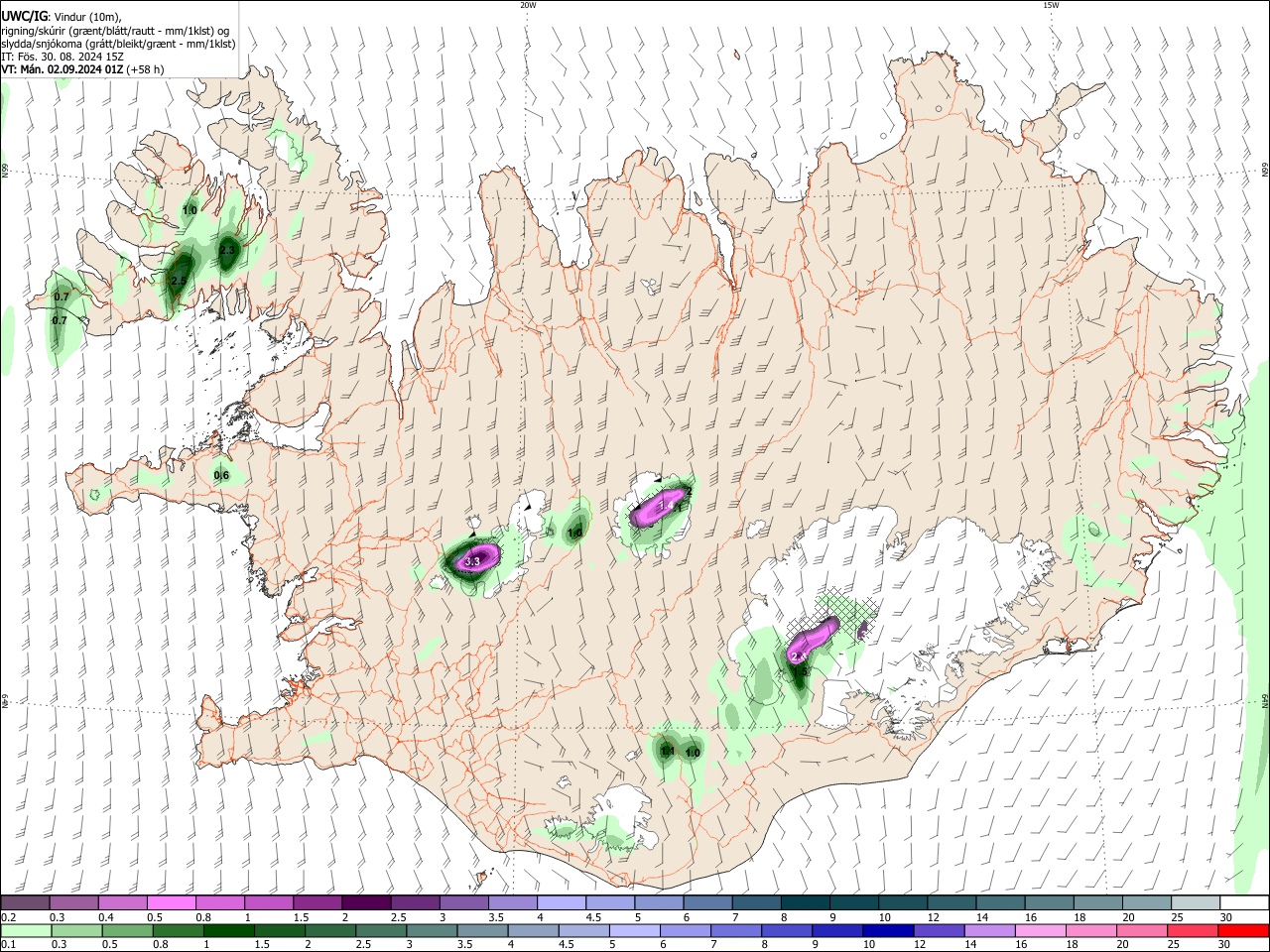Pick bright red bottom-scale swatch after 30
The height and width of the screenshot is (952, 1270).
[x=1243, y=931]
